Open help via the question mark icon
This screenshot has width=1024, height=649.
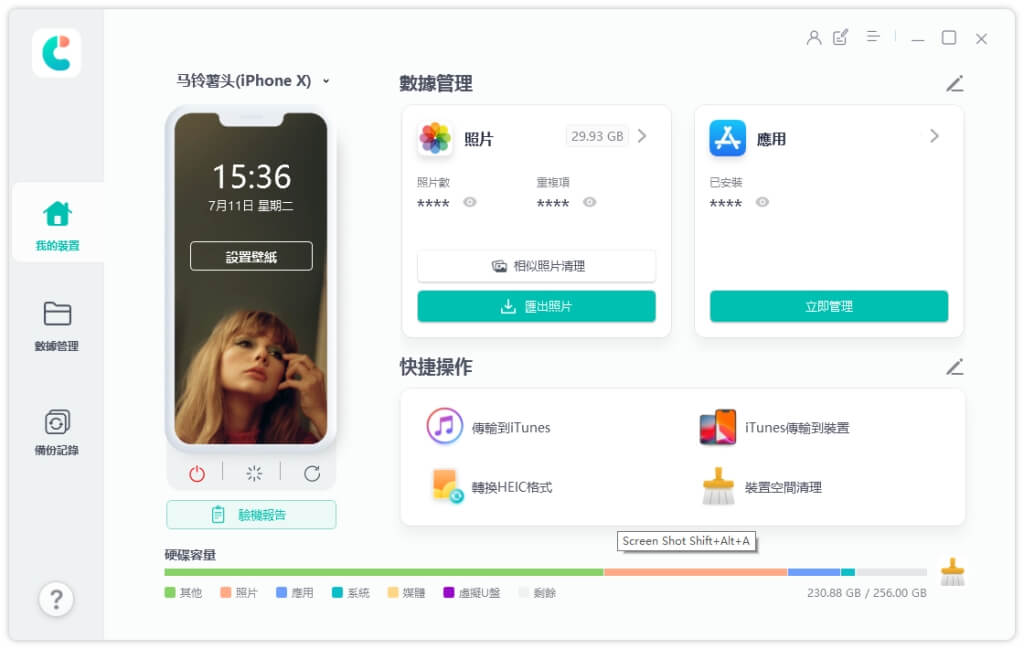[56, 599]
